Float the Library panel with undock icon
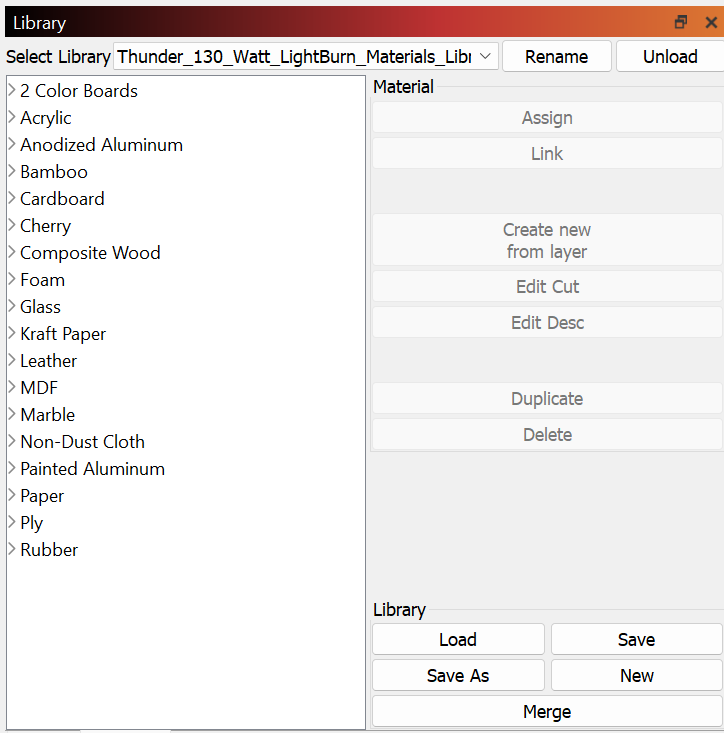Screen dimensions: 724x733 coord(681,22)
